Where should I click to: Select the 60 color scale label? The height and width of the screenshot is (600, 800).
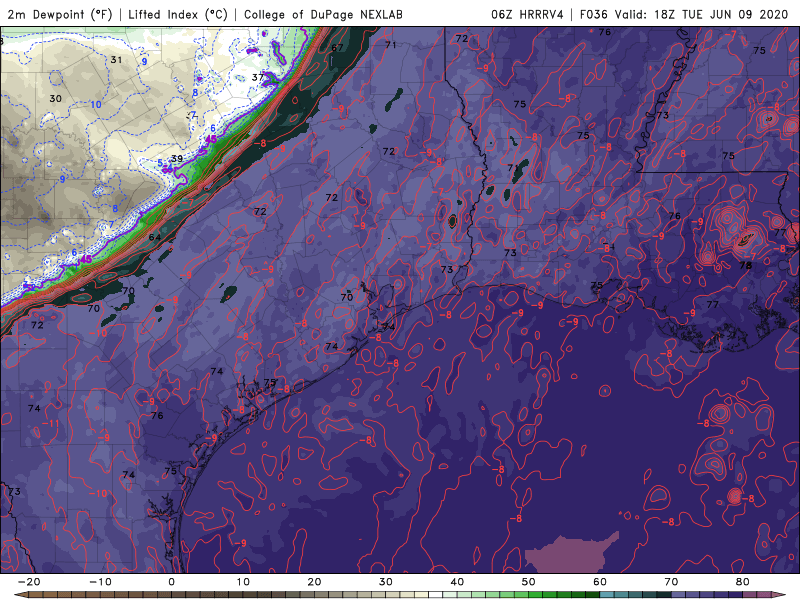point(600,582)
